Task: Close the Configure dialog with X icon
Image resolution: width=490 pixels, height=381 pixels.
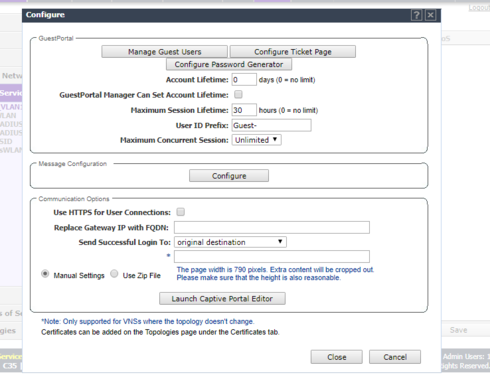Action: tap(430, 15)
